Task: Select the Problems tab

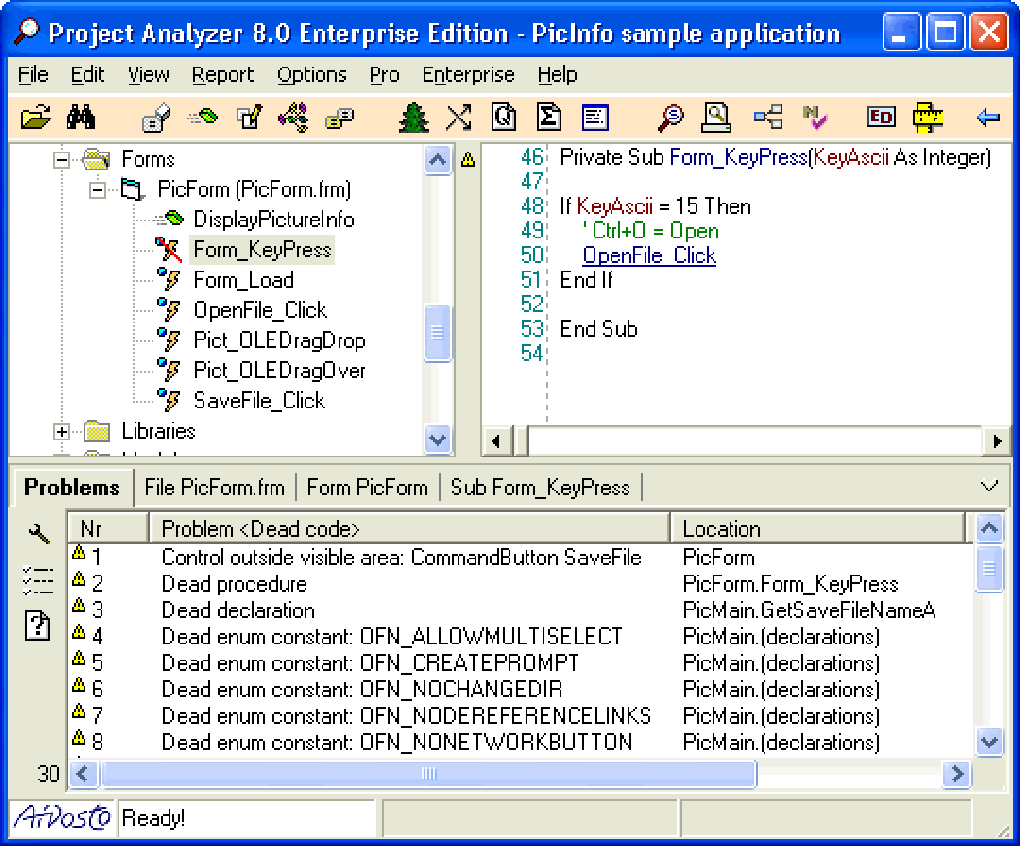Action: 72,488
